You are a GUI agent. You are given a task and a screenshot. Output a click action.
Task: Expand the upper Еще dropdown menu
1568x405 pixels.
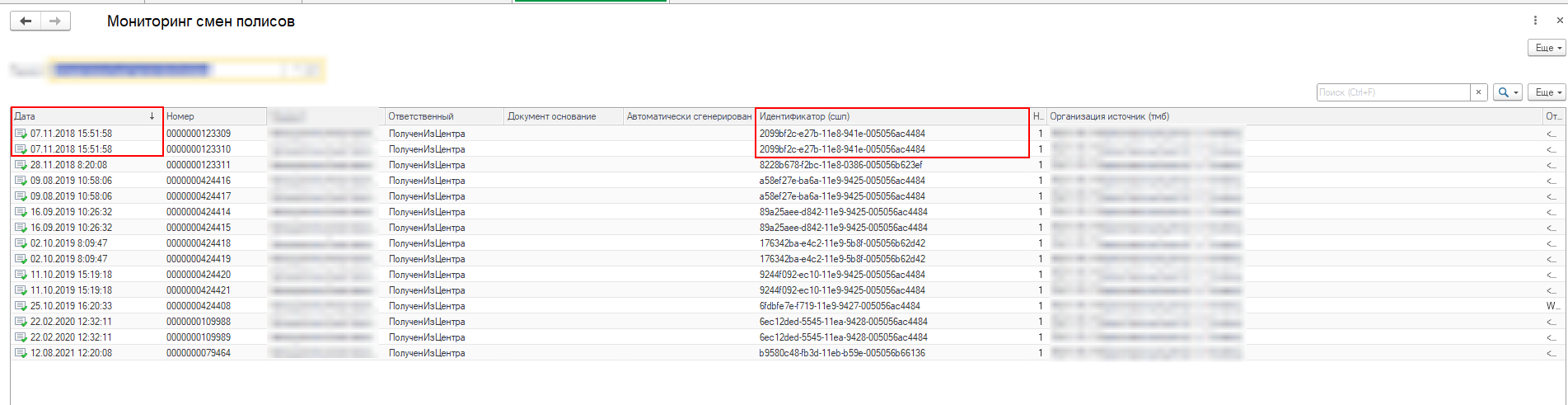point(1547,48)
